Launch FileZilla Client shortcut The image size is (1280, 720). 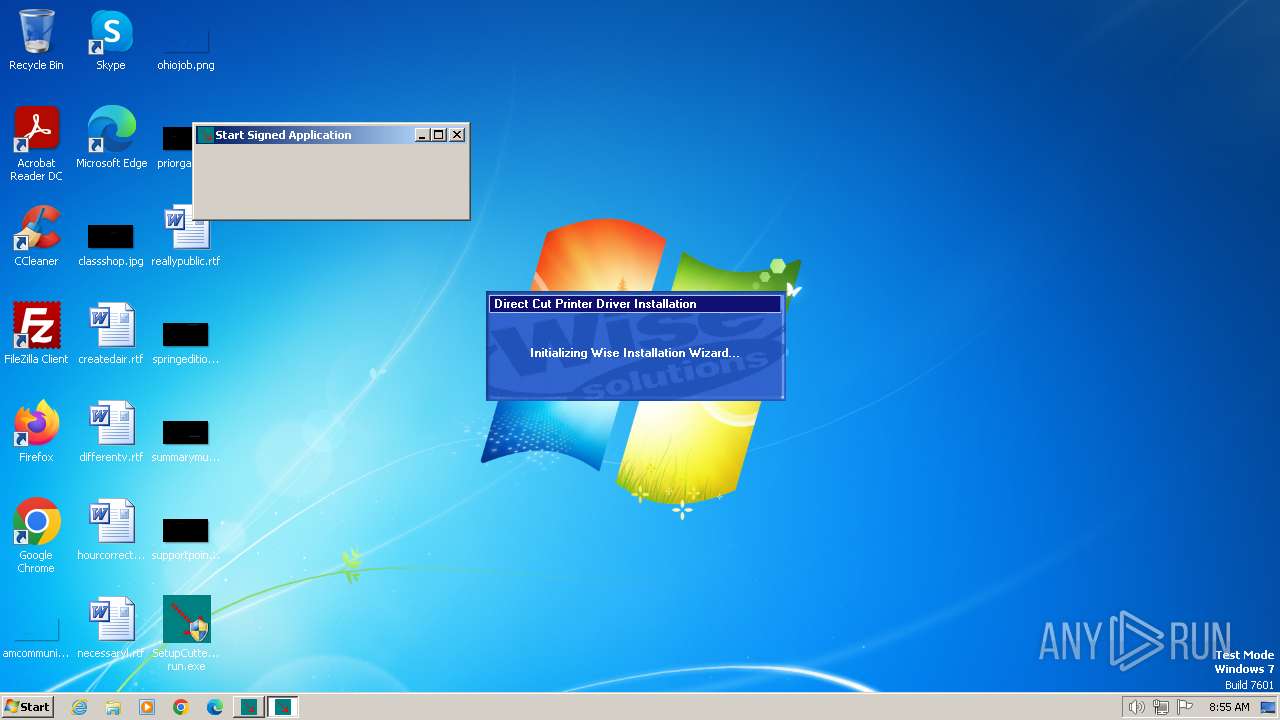pos(36,334)
